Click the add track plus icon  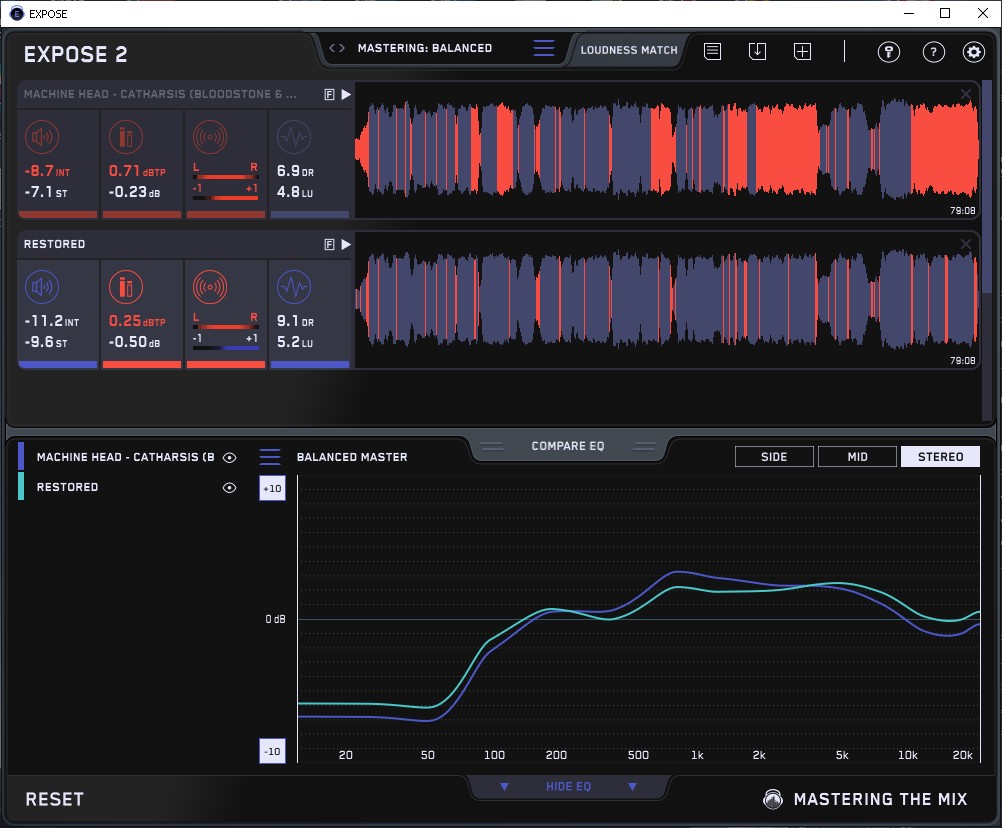pyautogui.click(x=802, y=51)
